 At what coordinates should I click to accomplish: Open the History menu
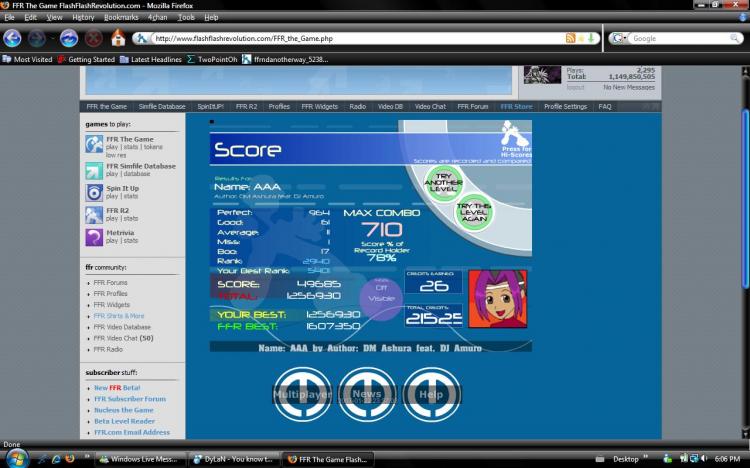[83, 17]
